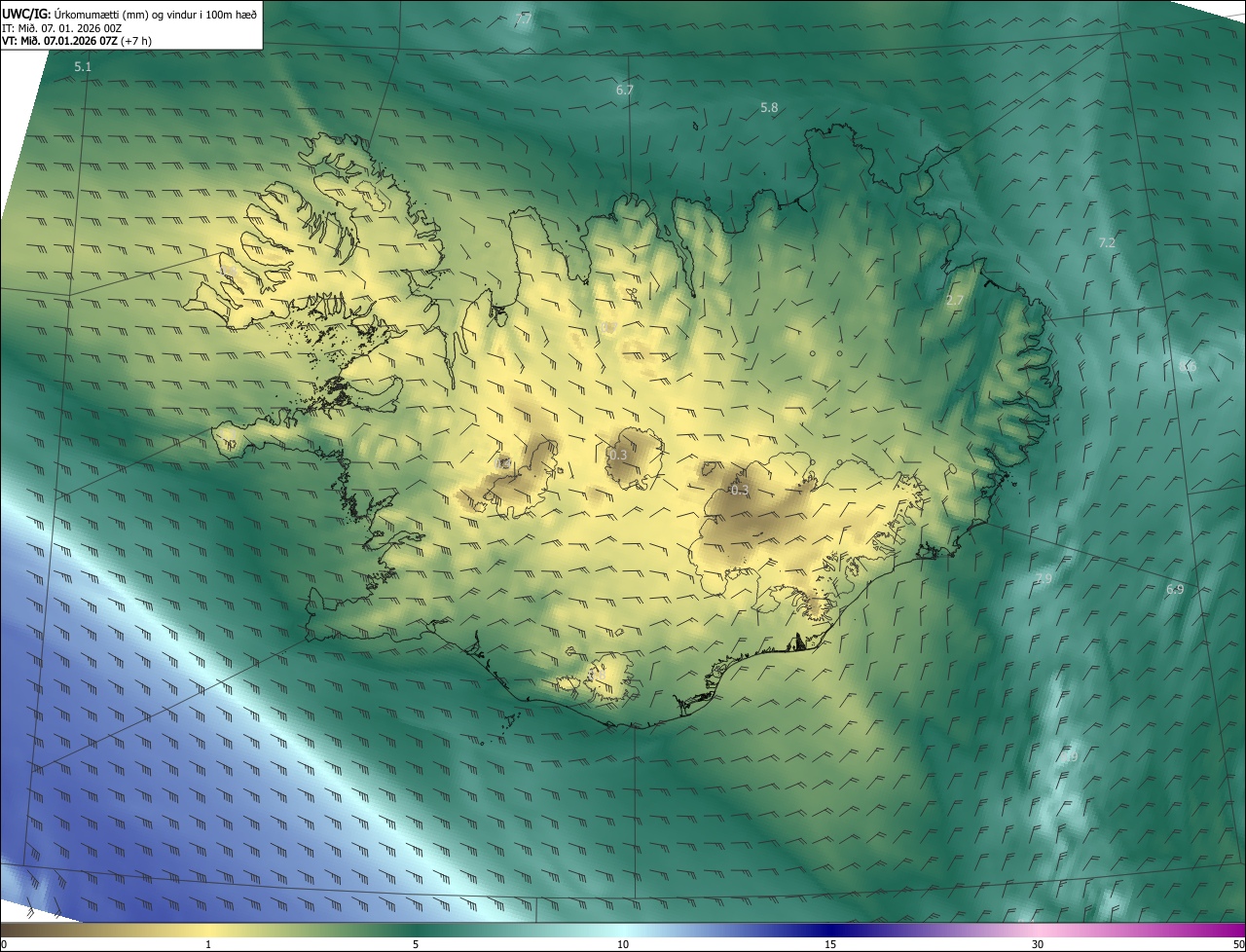Image resolution: width=1246 pixels, height=952 pixels.
Task: Click the 6.7 precipitation value label
Action: pyautogui.click(x=625, y=90)
